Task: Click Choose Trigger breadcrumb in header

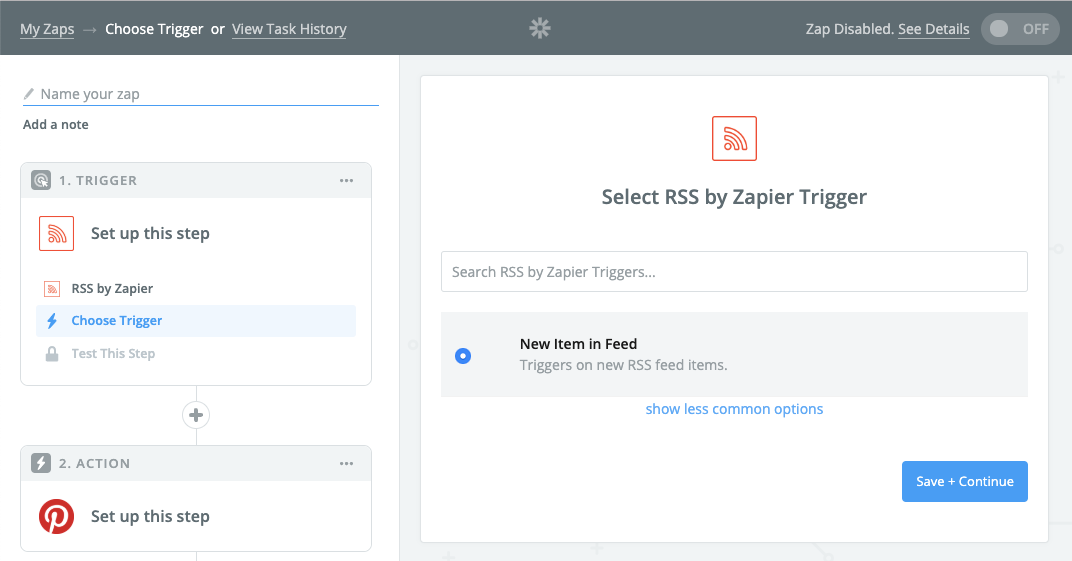Action: tap(155, 29)
